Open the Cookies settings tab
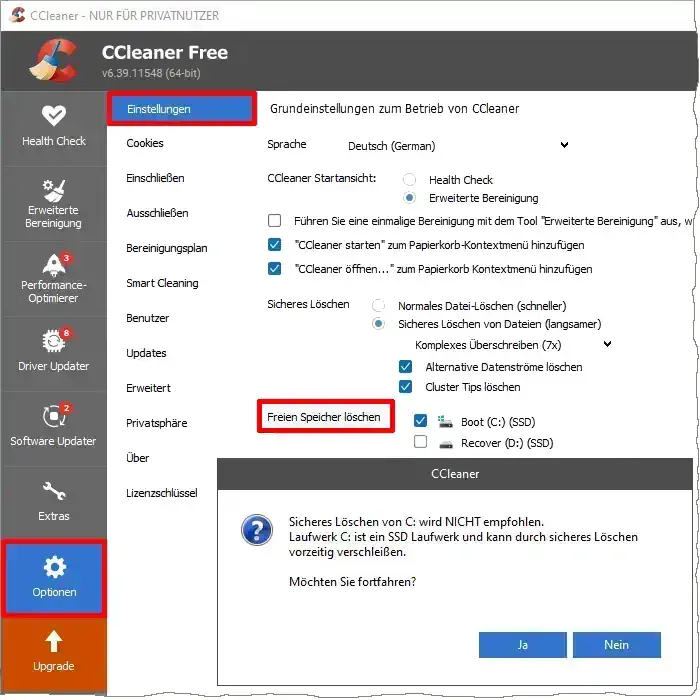 click(x=145, y=143)
